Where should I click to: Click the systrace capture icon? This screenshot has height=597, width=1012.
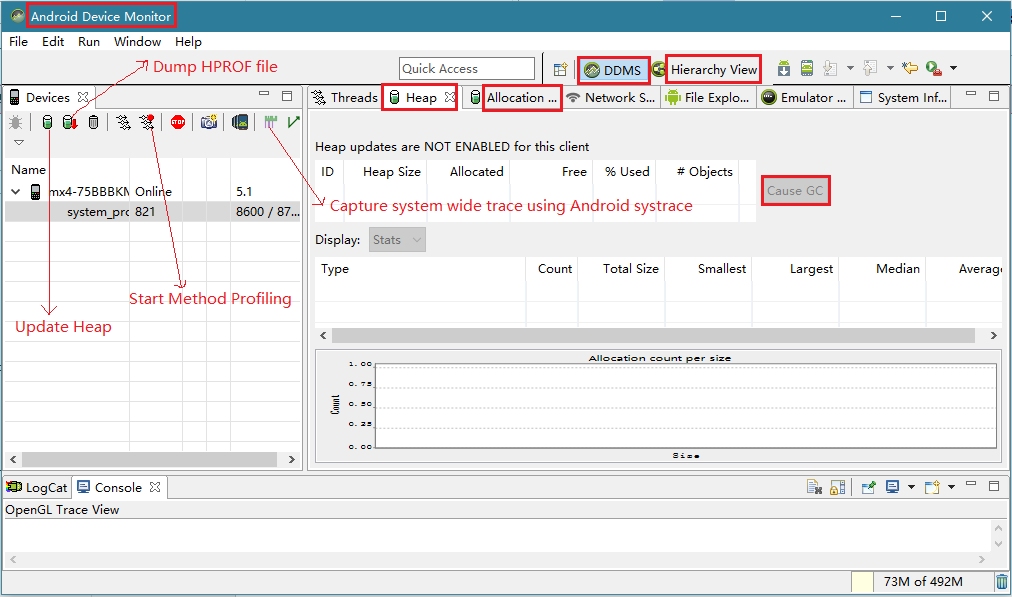click(270, 122)
